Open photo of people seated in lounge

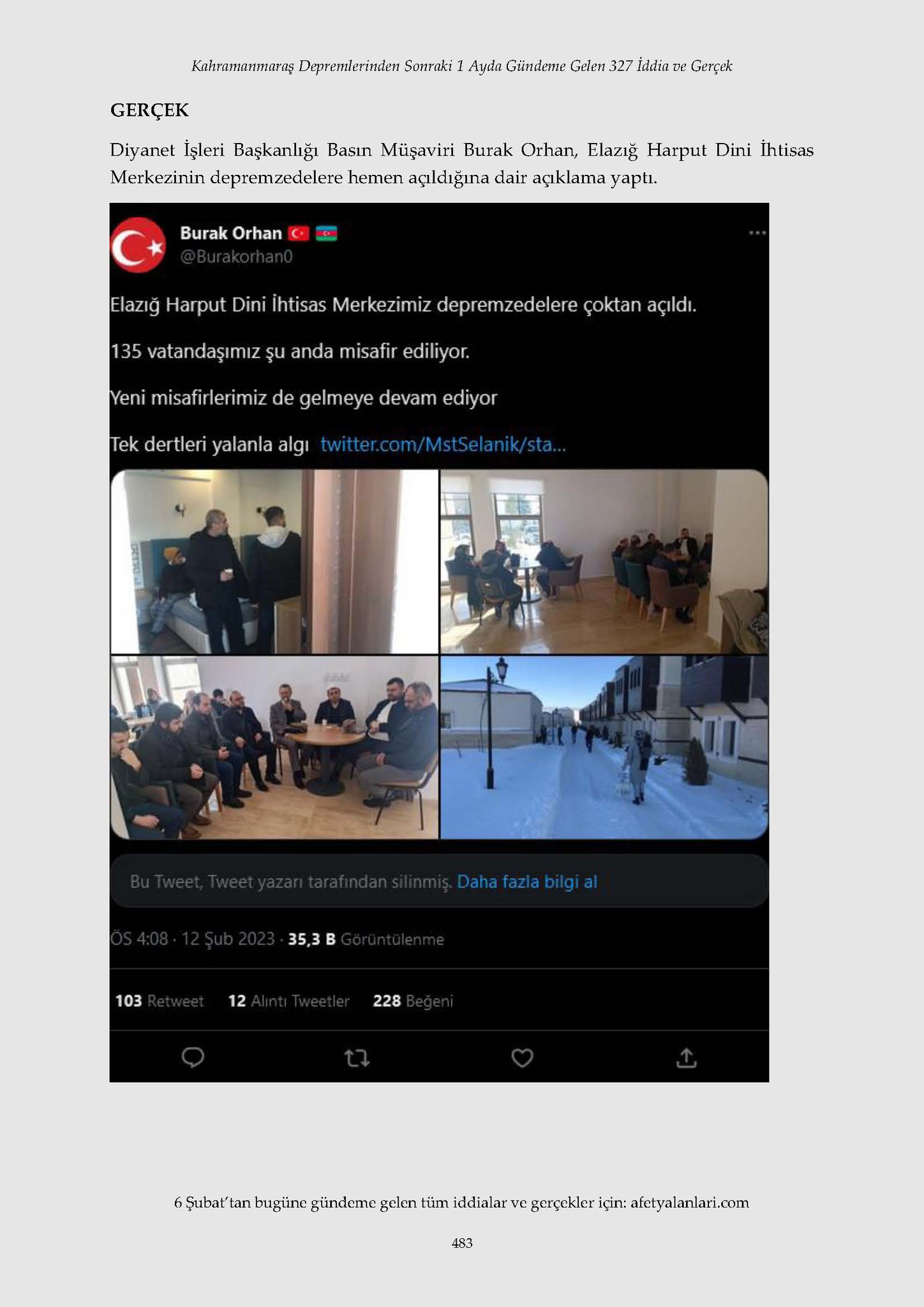pos(604,562)
